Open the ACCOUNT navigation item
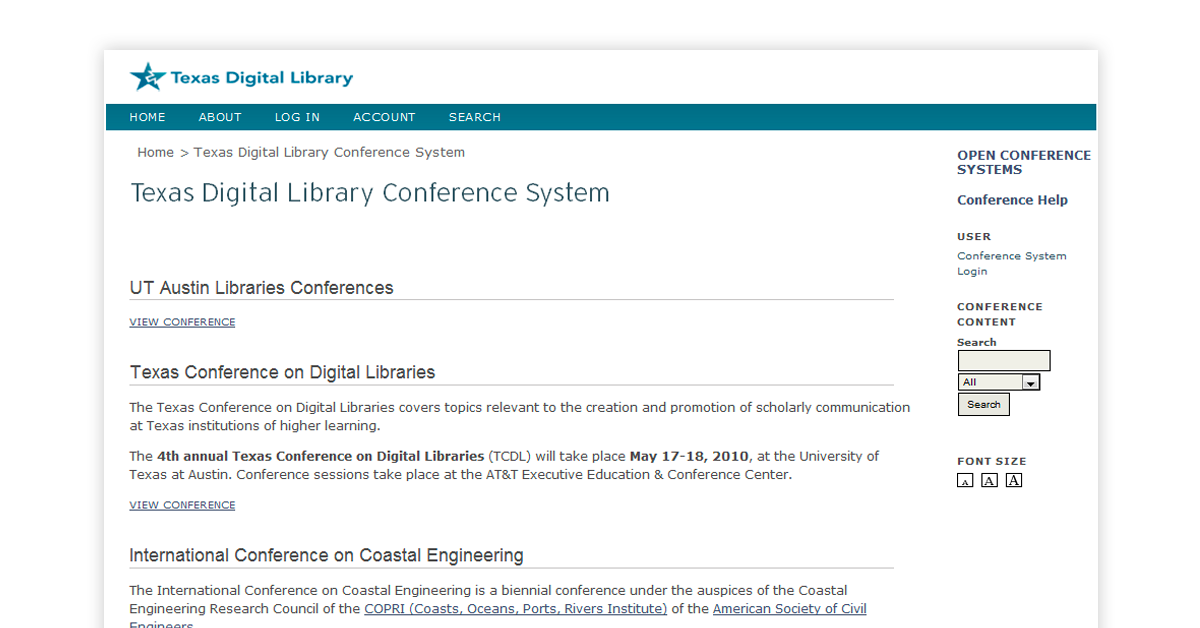 tap(384, 117)
